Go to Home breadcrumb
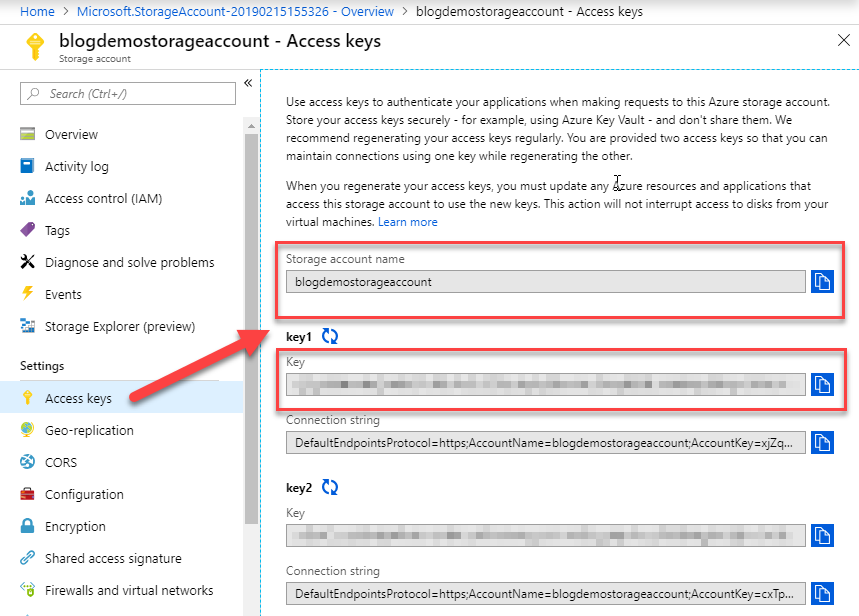Viewport: 859px width, 616px height. (37, 12)
